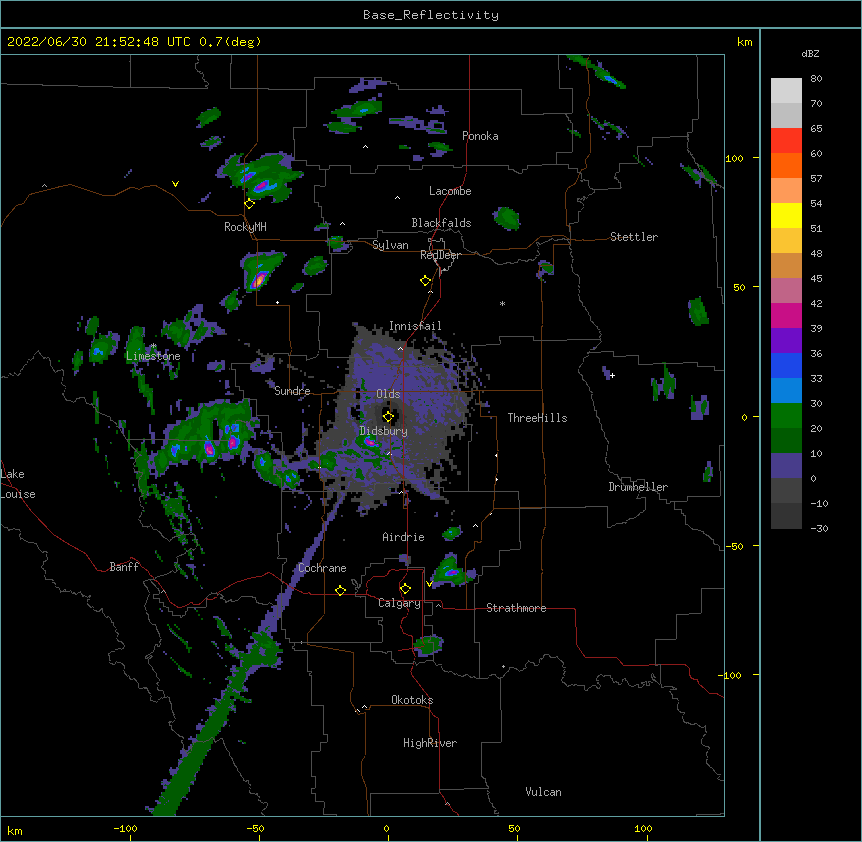Select the asterisk marker north of ThreeHills
862x842 pixels.
click(502, 303)
